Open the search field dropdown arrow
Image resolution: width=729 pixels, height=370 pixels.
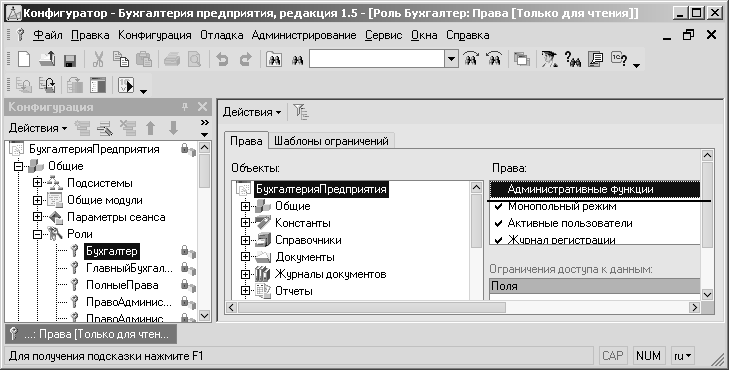point(451,59)
